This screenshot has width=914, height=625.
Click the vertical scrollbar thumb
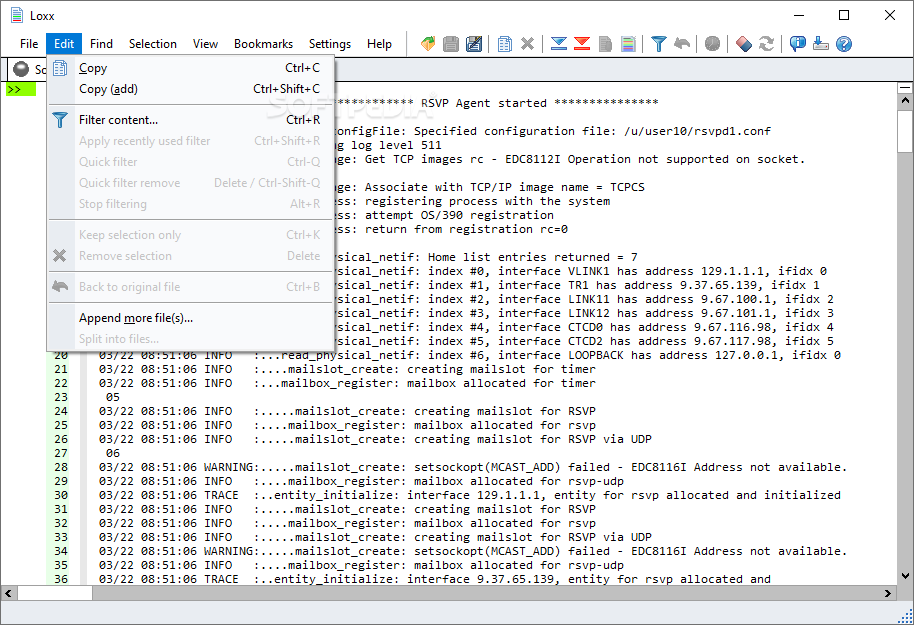pos(905,130)
